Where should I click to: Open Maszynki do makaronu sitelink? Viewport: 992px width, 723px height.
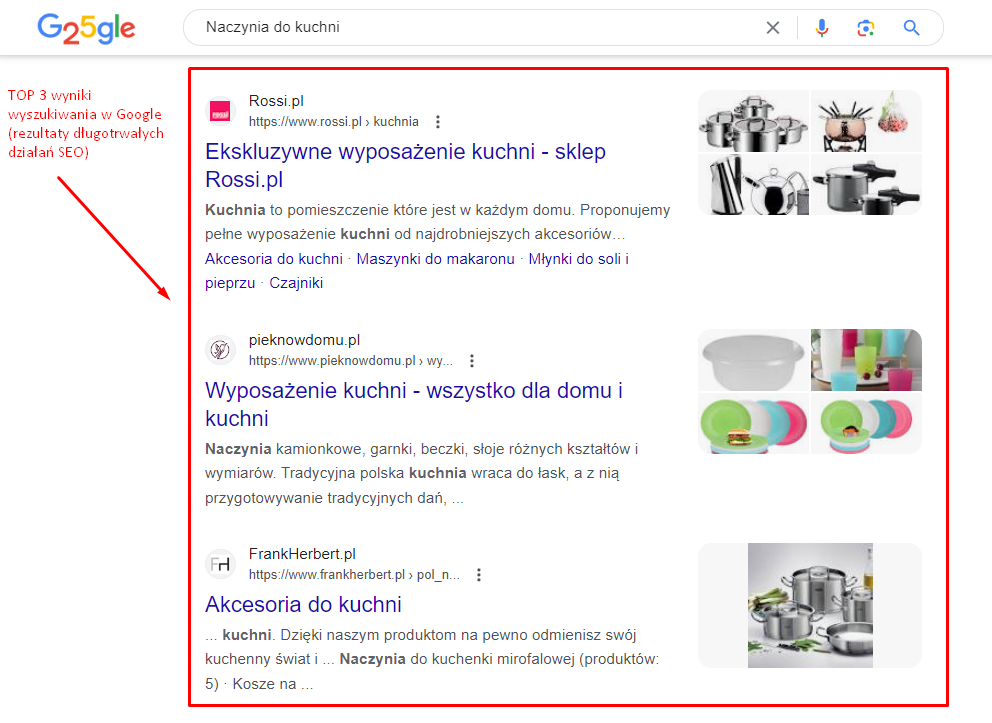435,259
